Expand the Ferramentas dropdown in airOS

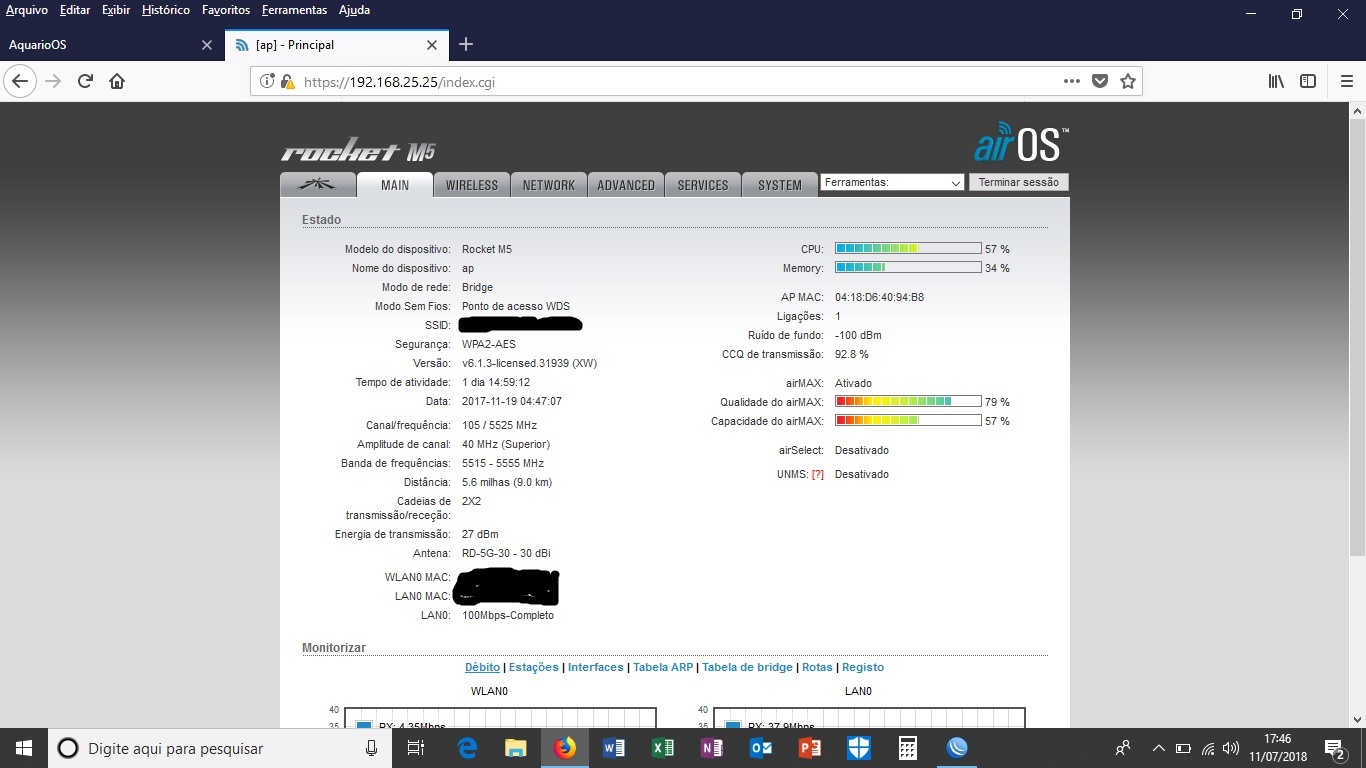[892, 183]
